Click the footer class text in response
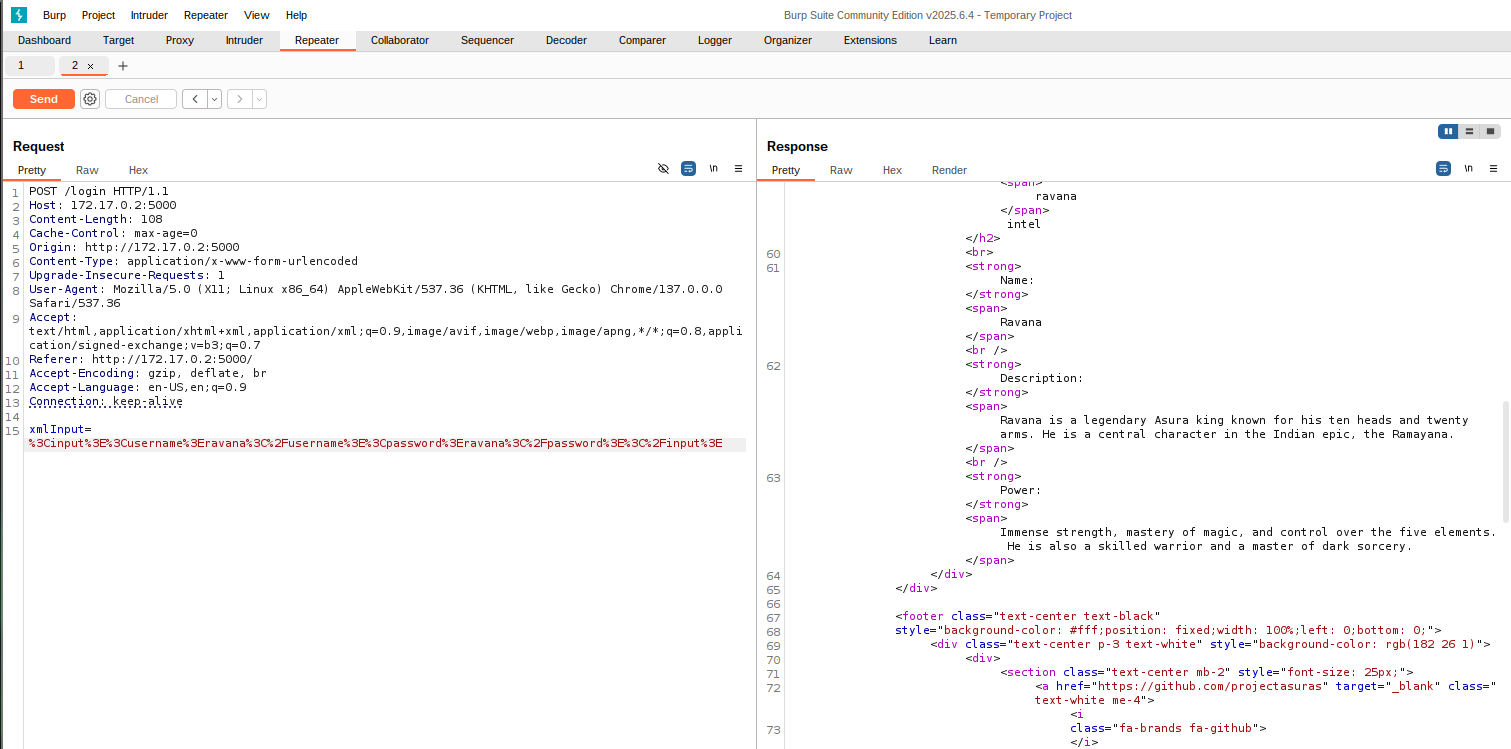1511x749 pixels. click(1027, 616)
